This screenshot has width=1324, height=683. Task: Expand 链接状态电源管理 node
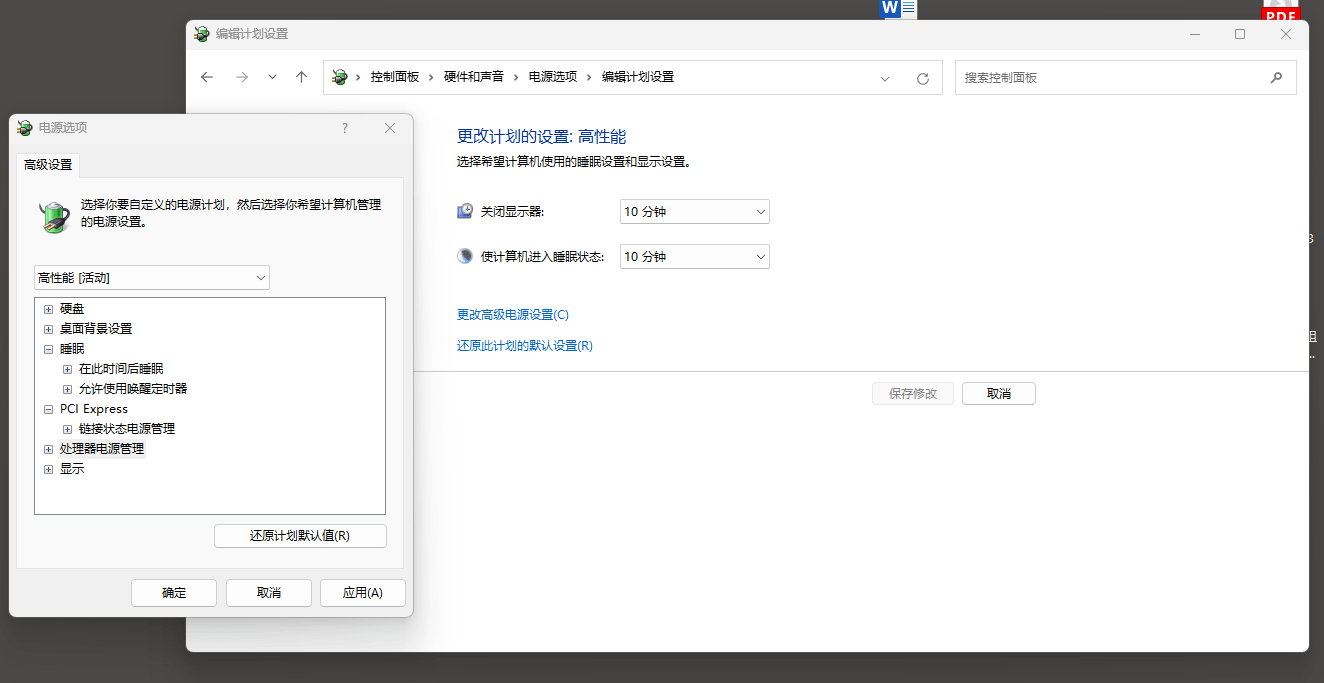[68, 429]
